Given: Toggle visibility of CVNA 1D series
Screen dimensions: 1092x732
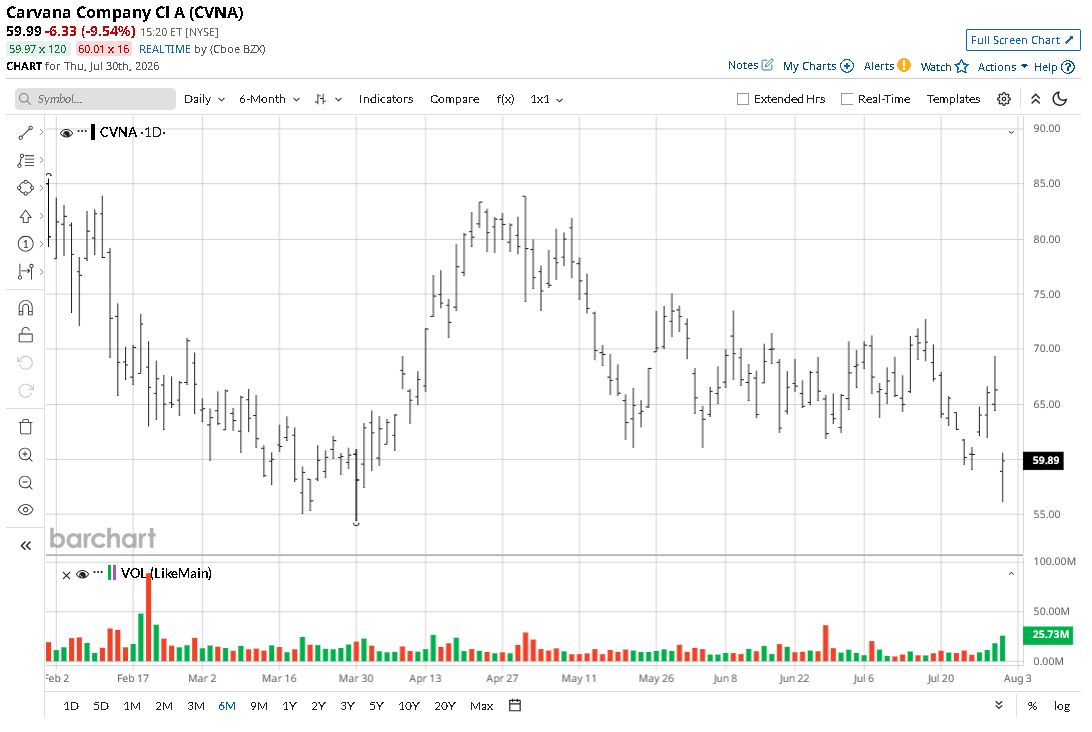Looking at the screenshot, I should 66,132.
